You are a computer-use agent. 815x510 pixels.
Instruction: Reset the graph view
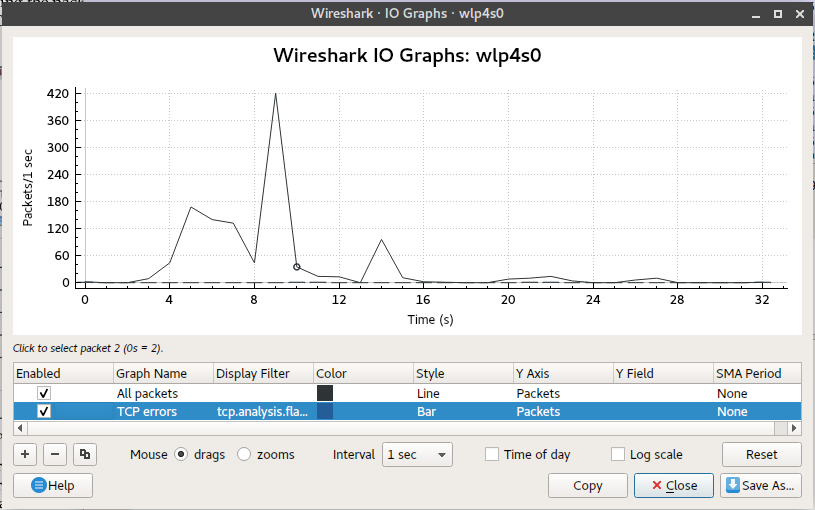tap(761, 454)
